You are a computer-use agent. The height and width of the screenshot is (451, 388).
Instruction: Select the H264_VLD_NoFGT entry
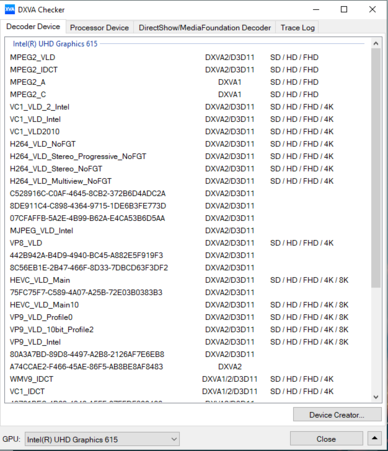pyautogui.click(x=188, y=144)
